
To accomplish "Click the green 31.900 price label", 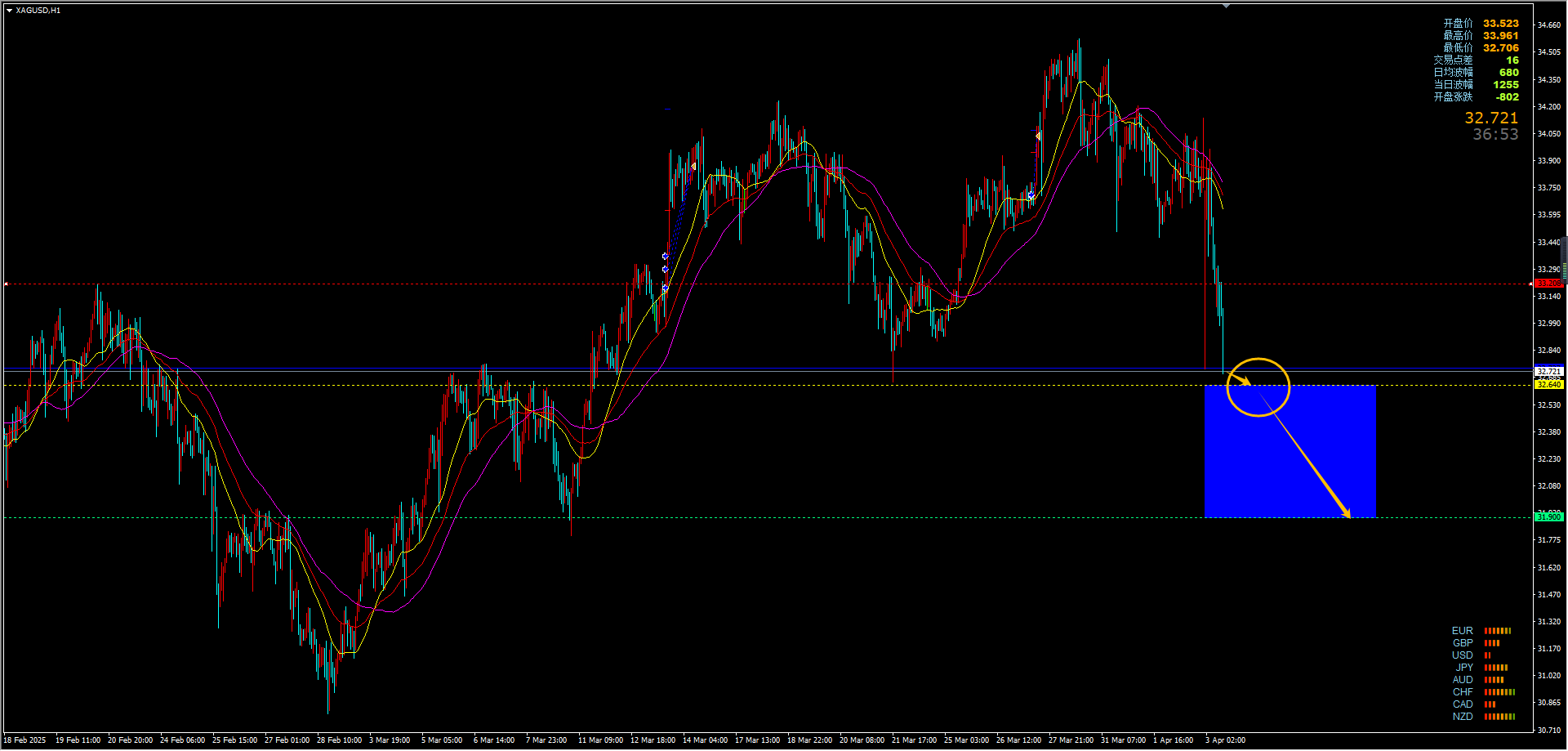I will point(1548,517).
